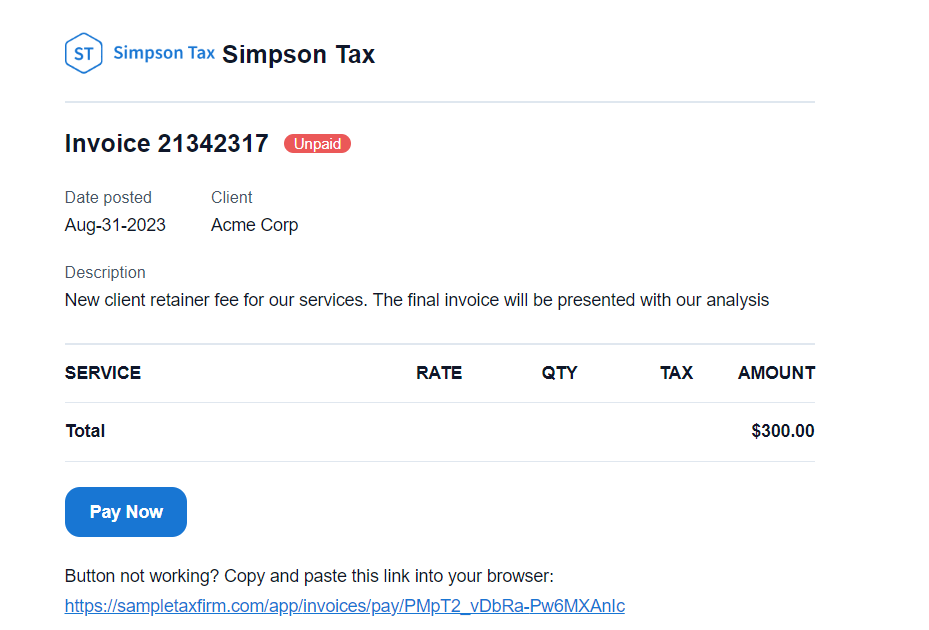Select the Acme Corp client name
929x630 pixels.
click(254, 225)
